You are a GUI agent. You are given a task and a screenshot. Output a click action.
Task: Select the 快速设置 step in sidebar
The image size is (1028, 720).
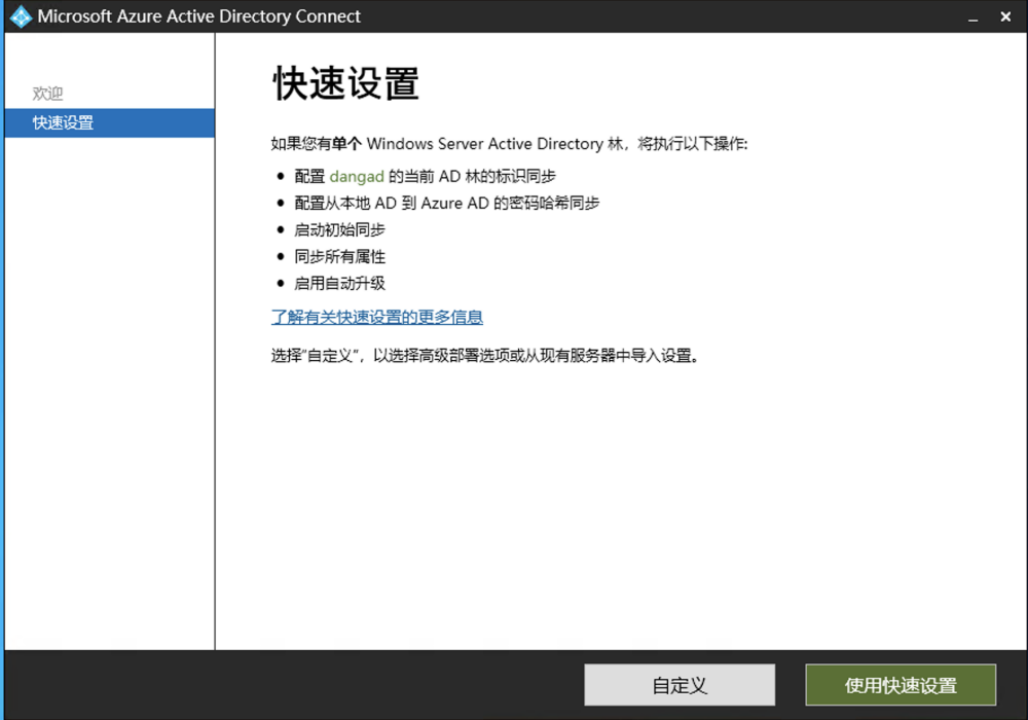pos(109,123)
